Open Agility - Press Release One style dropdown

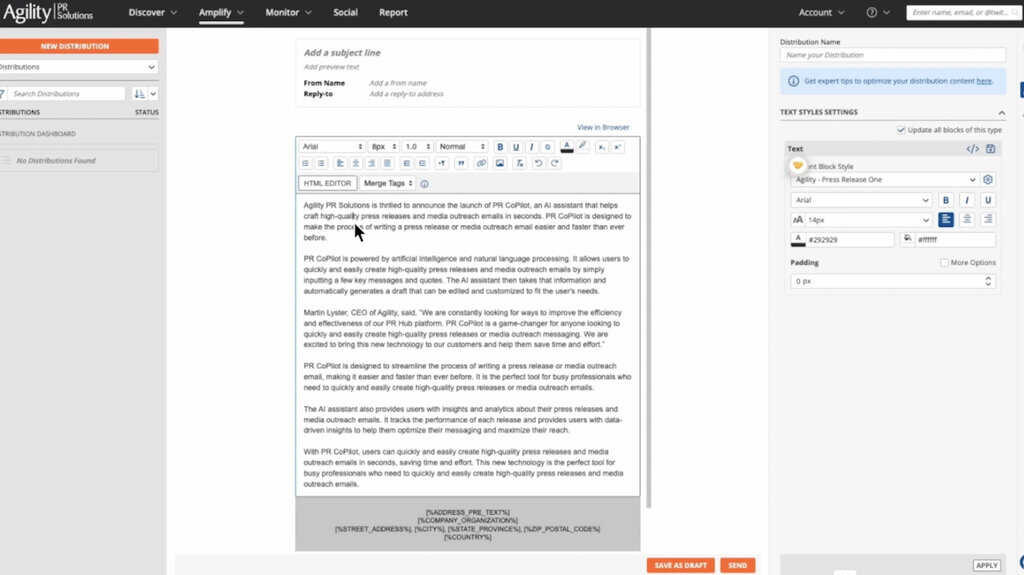[x=884, y=180]
